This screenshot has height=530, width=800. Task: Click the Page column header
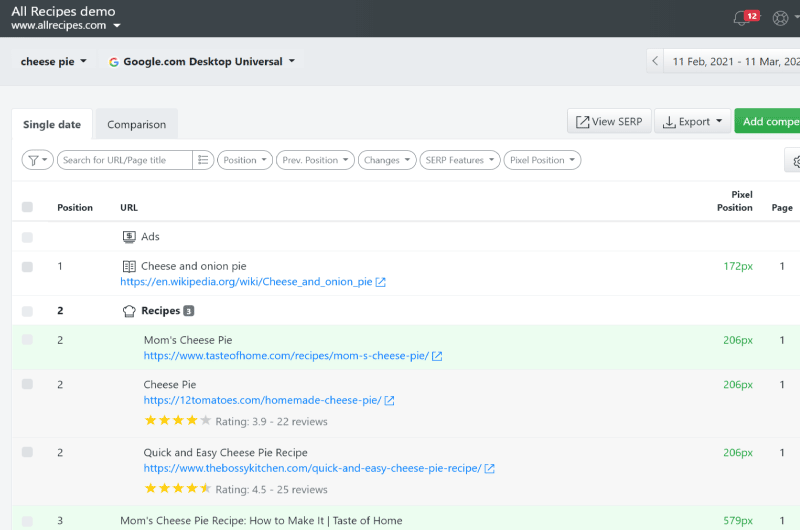pos(782,208)
